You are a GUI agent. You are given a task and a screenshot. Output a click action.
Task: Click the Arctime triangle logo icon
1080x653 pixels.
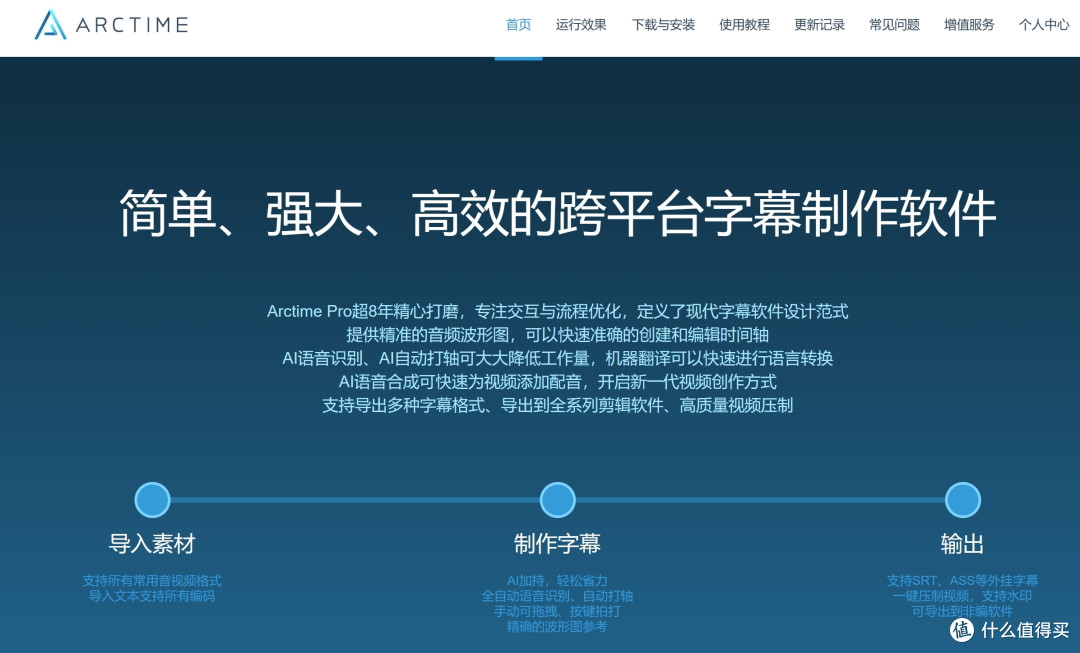[x=50, y=25]
